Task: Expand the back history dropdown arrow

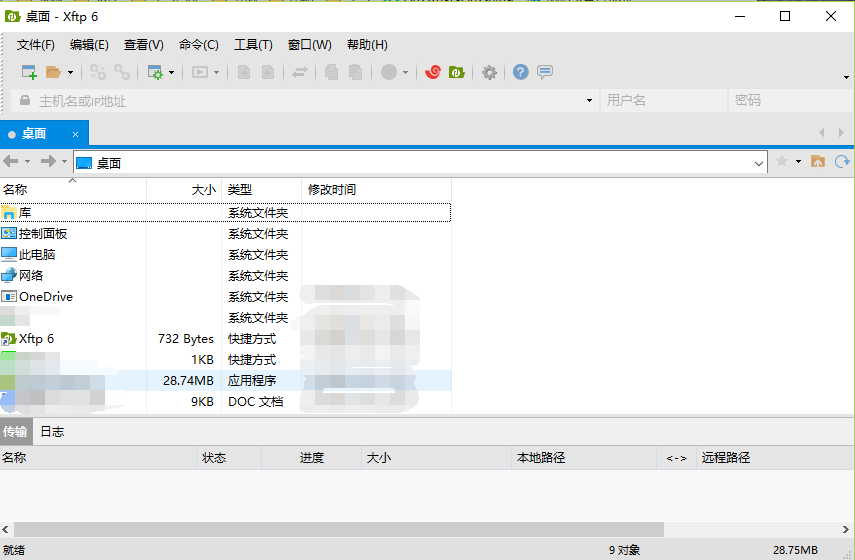Action: click(x=27, y=161)
